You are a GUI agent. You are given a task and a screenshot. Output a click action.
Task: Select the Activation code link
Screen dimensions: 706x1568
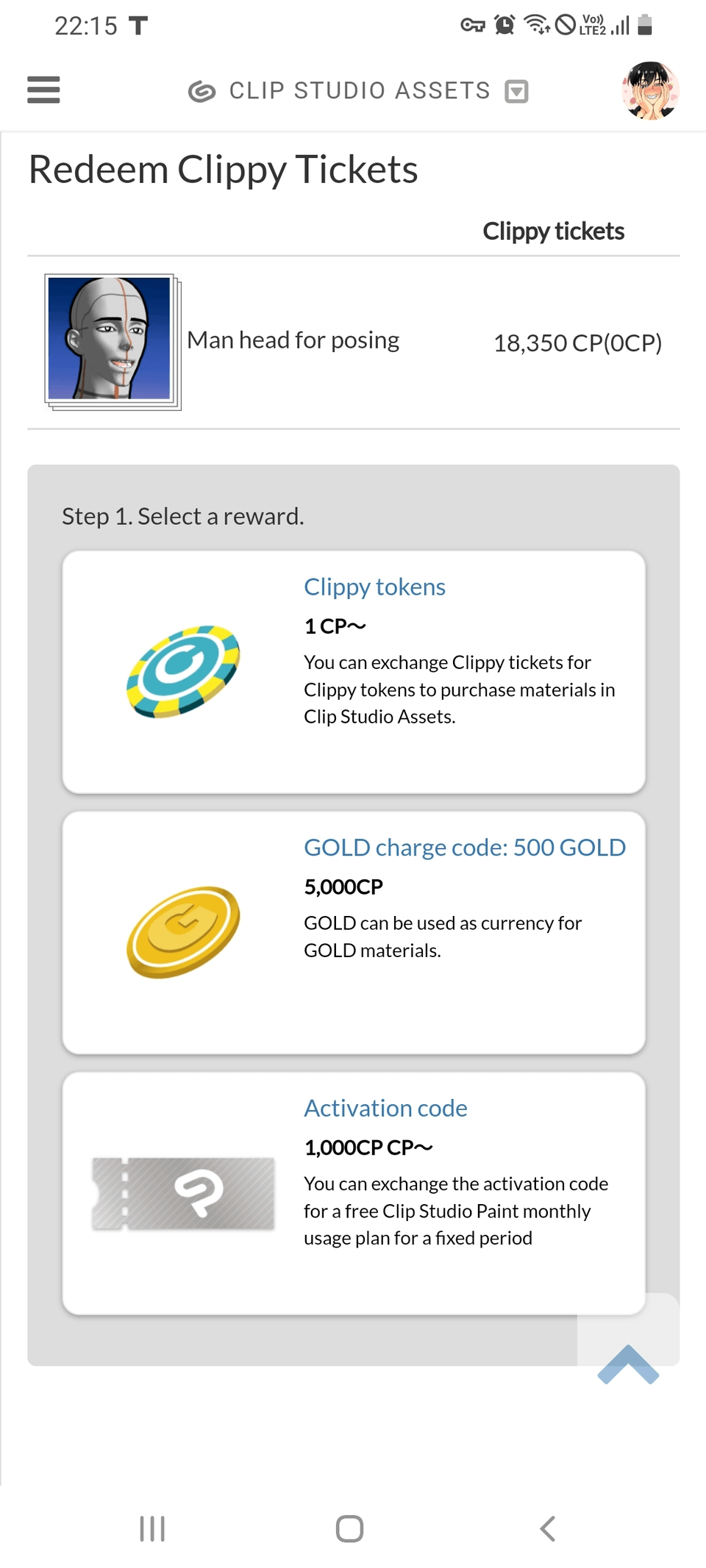385,1108
